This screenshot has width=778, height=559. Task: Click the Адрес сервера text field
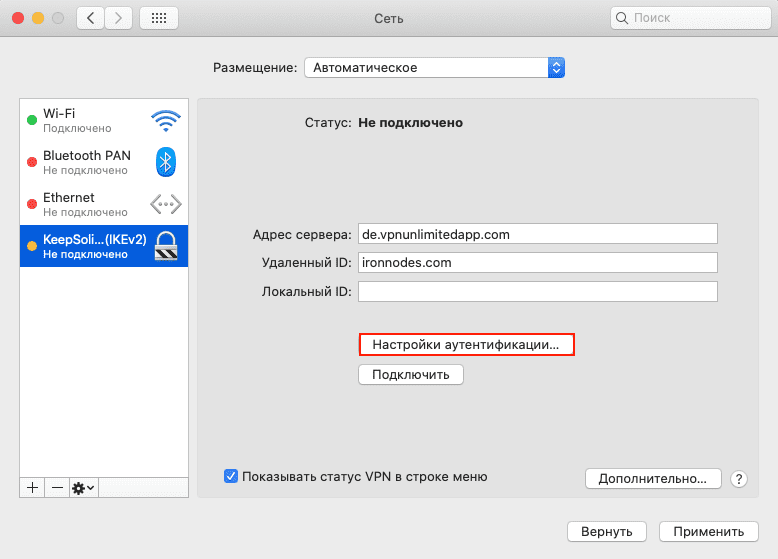tap(538, 233)
